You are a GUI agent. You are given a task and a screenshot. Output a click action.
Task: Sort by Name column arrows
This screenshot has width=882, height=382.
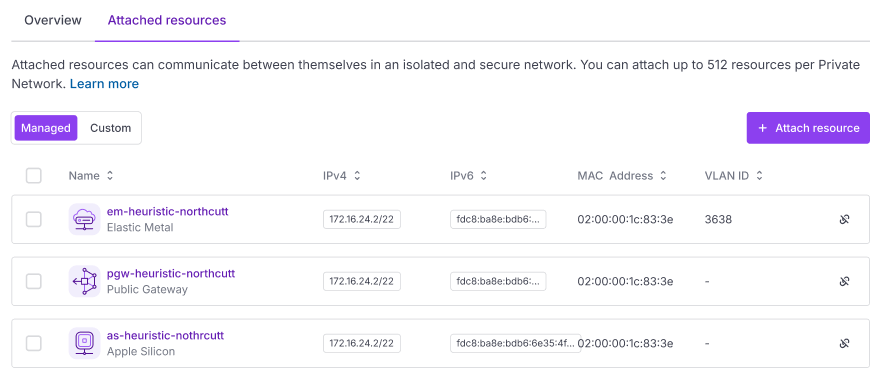click(x=110, y=176)
